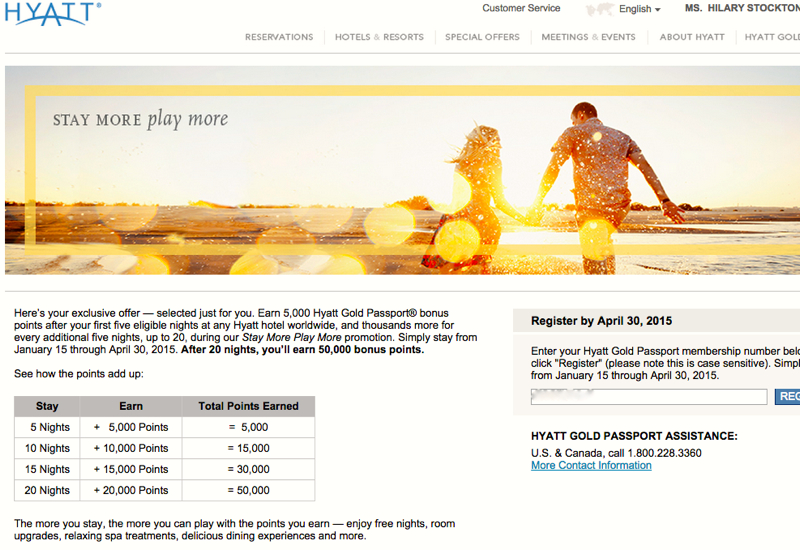The height and width of the screenshot is (550, 800).
Task: Click the 'HYATT GOLD PASSPORT ASSISTANCE:' heading
Action: coord(634,436)
